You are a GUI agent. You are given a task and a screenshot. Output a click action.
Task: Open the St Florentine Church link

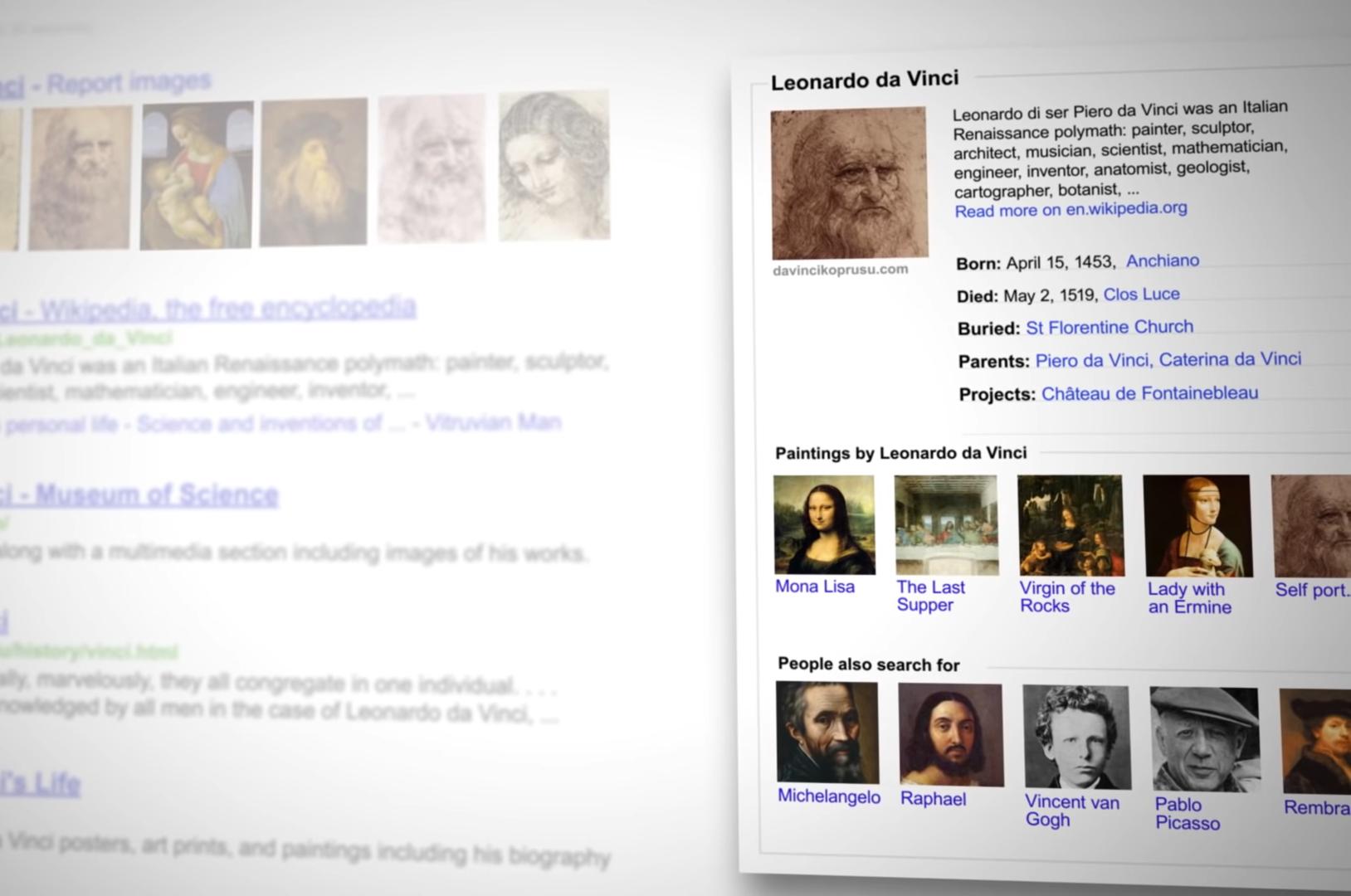coord(1110,327)
